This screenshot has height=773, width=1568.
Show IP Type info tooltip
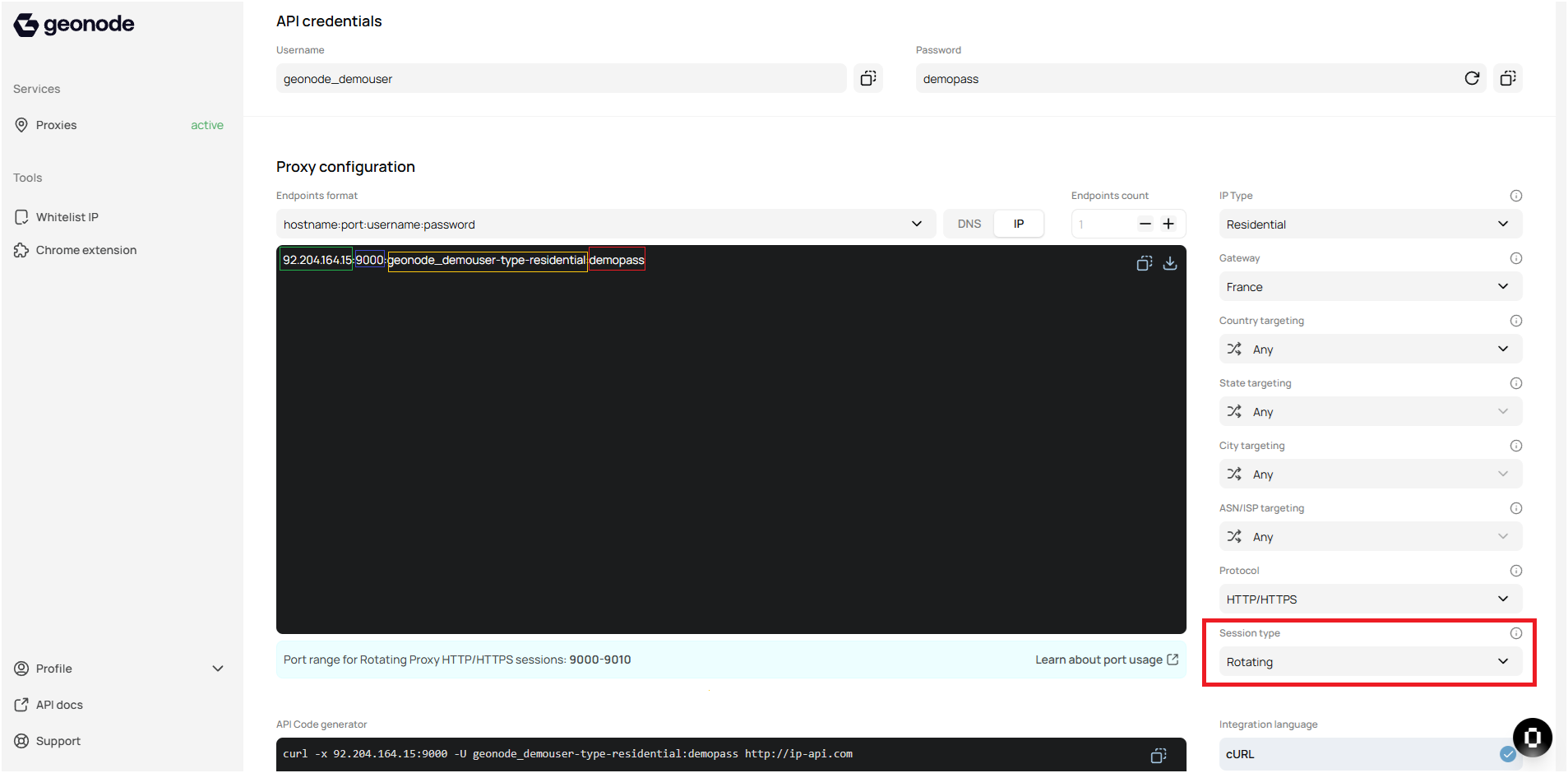1516,196
